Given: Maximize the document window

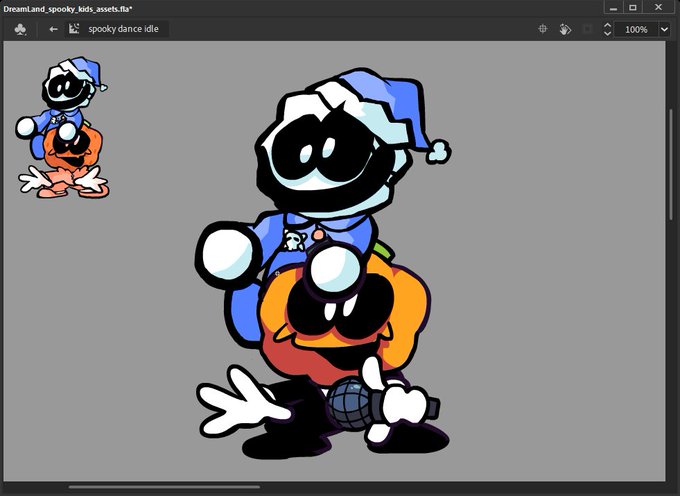Looking at the screenshot, I should coord(633,7).
